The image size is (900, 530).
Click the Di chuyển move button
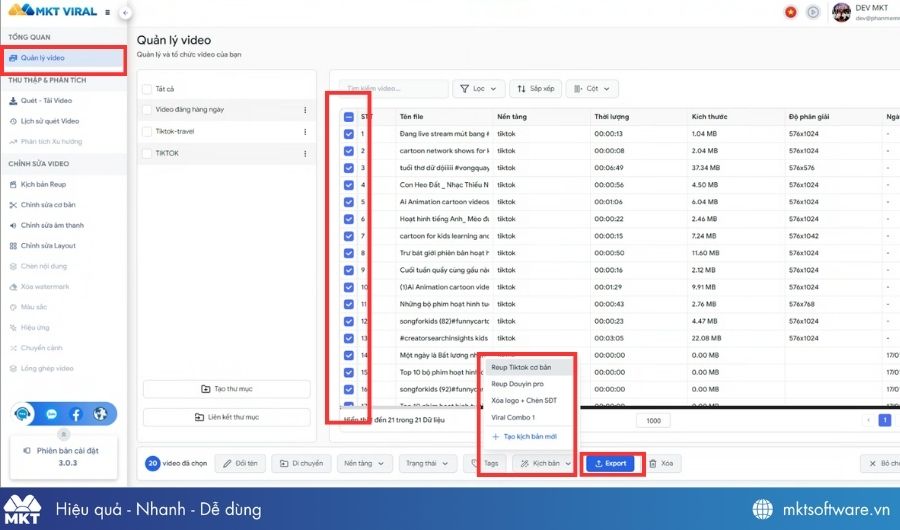click(301, 463)
